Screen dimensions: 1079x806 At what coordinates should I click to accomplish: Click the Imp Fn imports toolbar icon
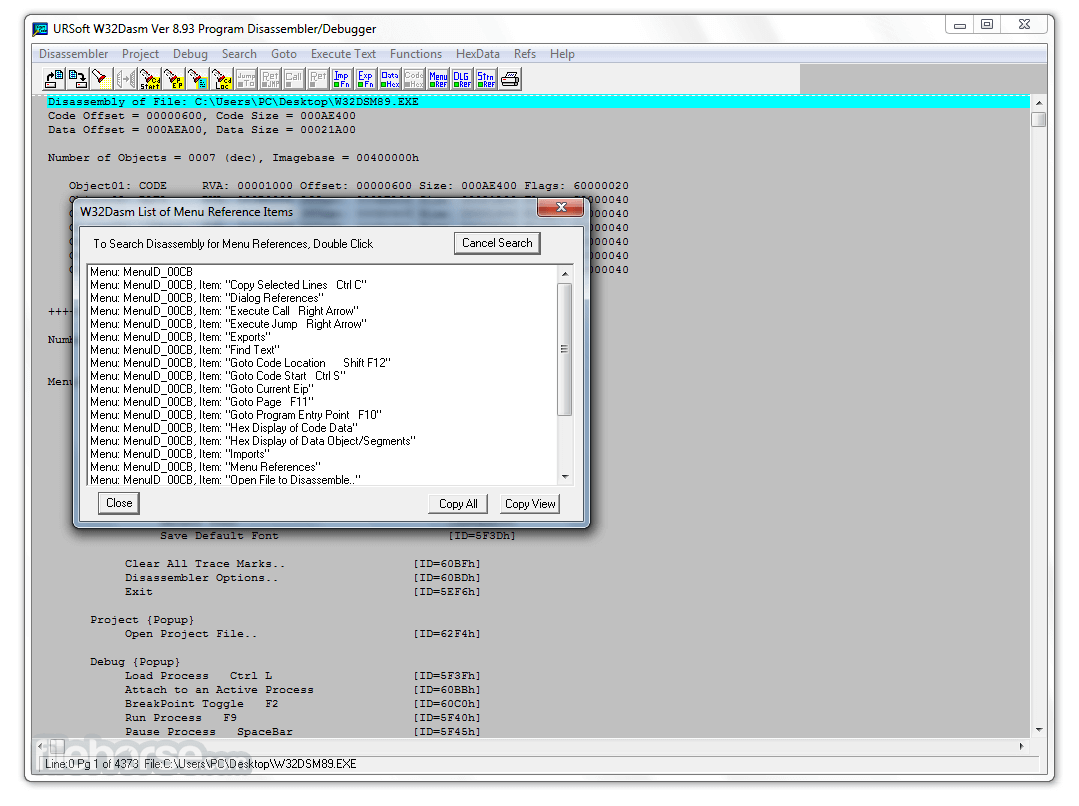pos(342,79)
